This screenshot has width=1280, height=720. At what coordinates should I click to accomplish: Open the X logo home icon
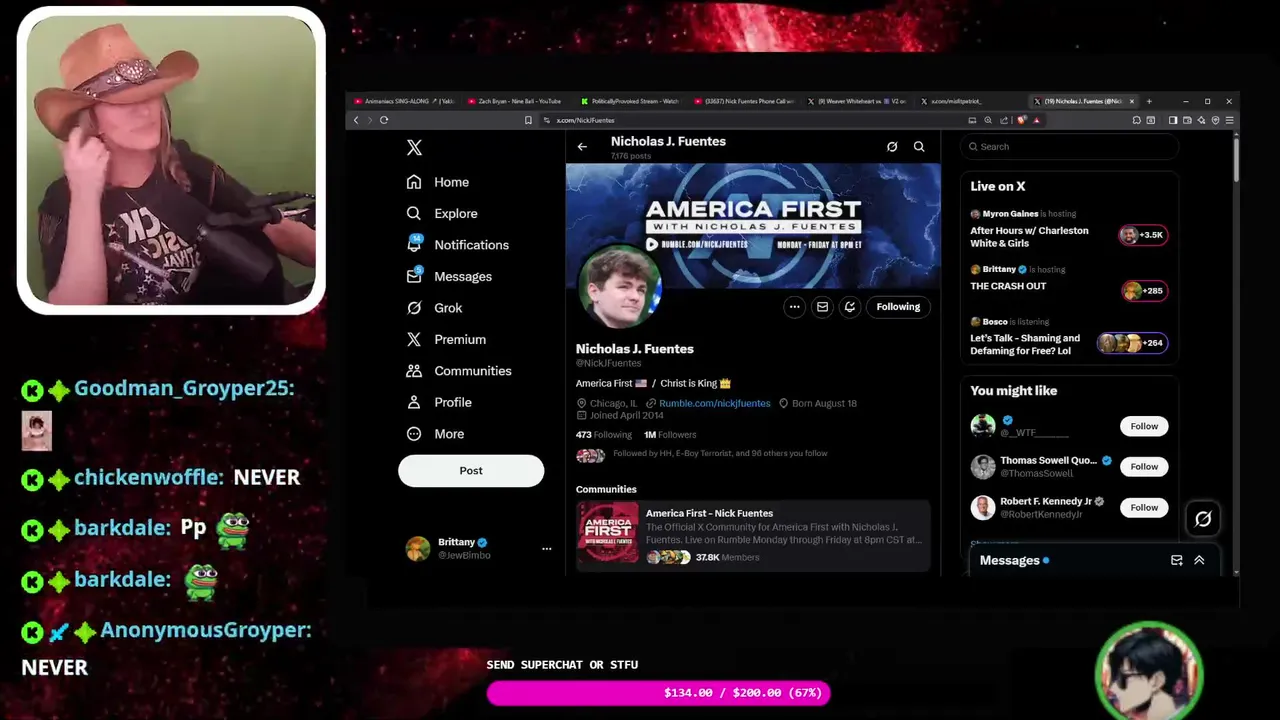pos(414,148)
